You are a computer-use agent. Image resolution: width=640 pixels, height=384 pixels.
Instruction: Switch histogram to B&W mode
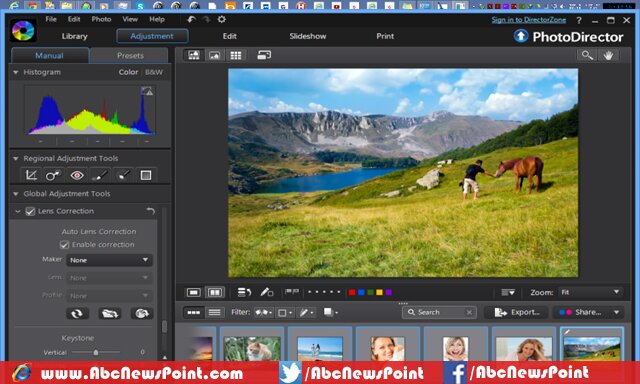pyautogui.click(x=154, y=72)
